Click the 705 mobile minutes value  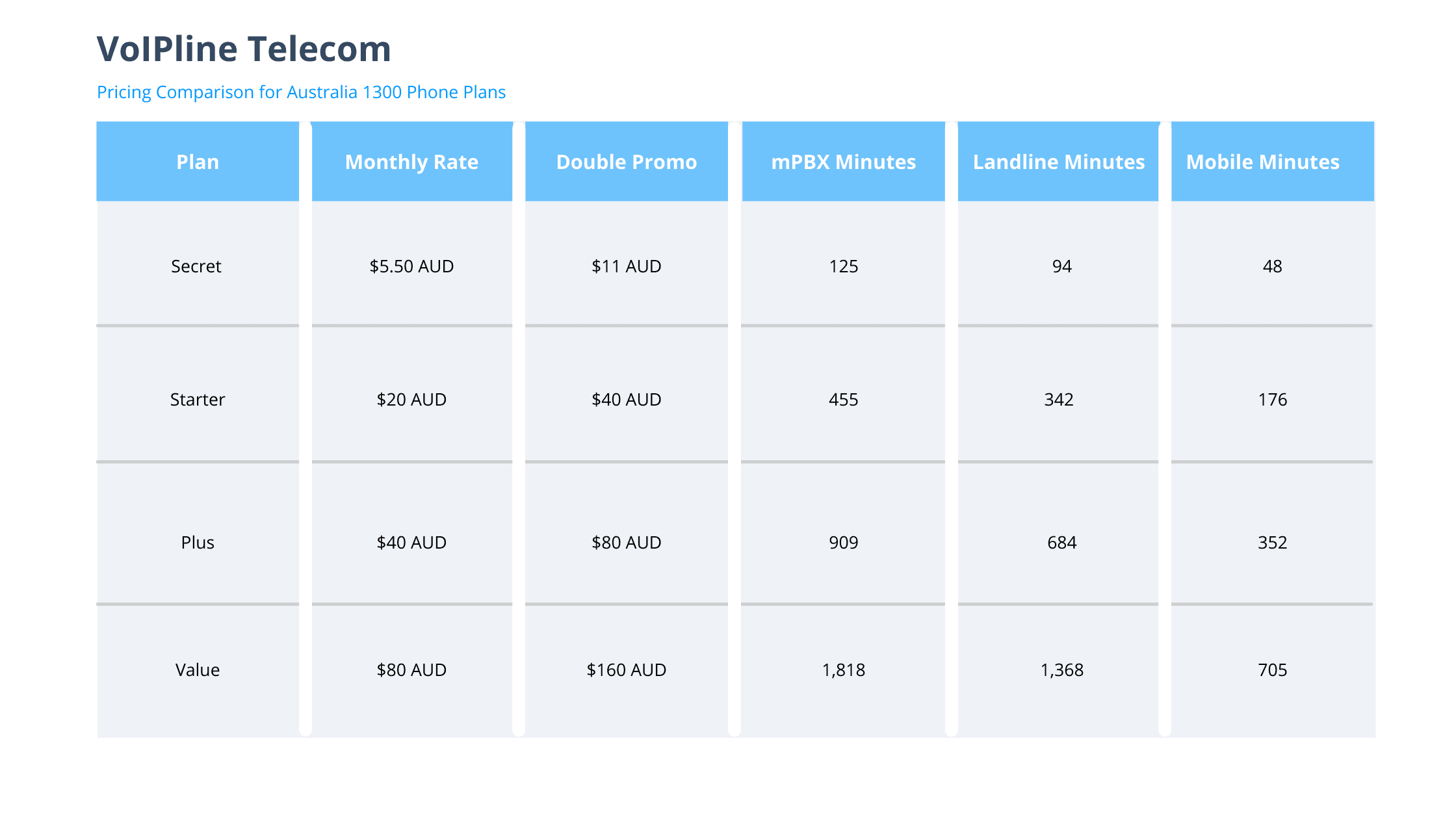point(1272,670)
